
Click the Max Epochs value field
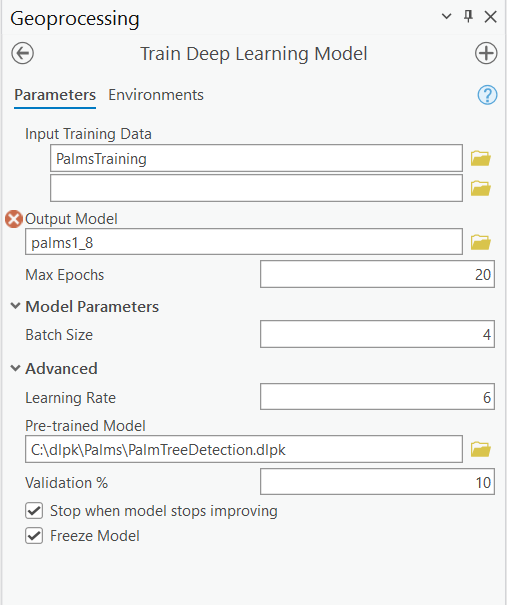point(377,274)
